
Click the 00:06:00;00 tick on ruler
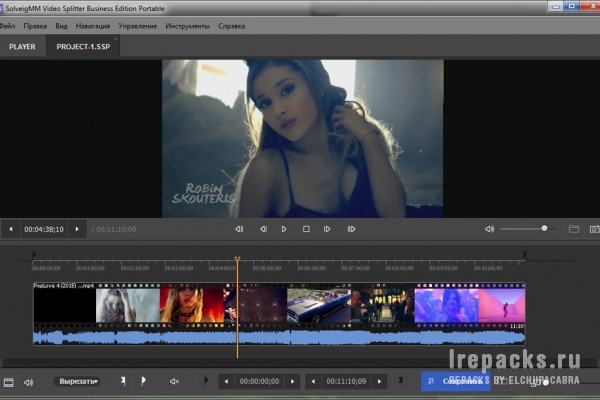(311, 268)
